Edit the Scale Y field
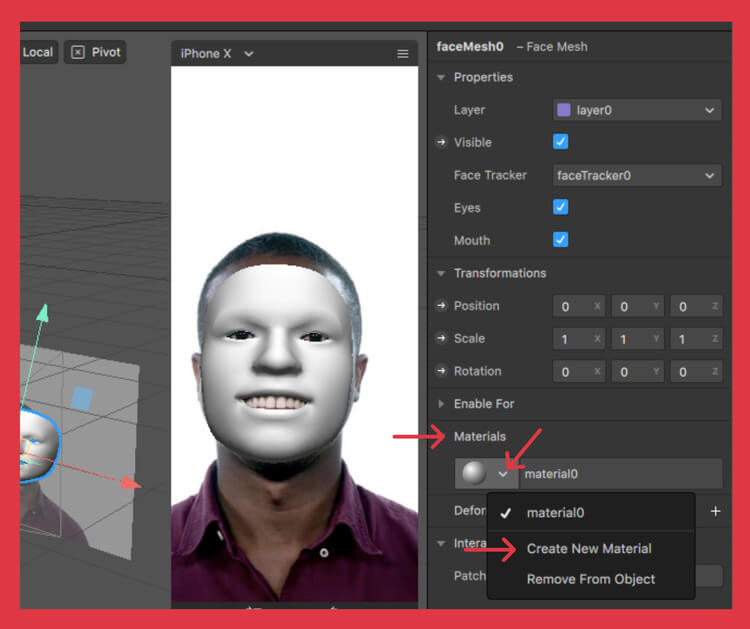 click(x=638, y=339)
